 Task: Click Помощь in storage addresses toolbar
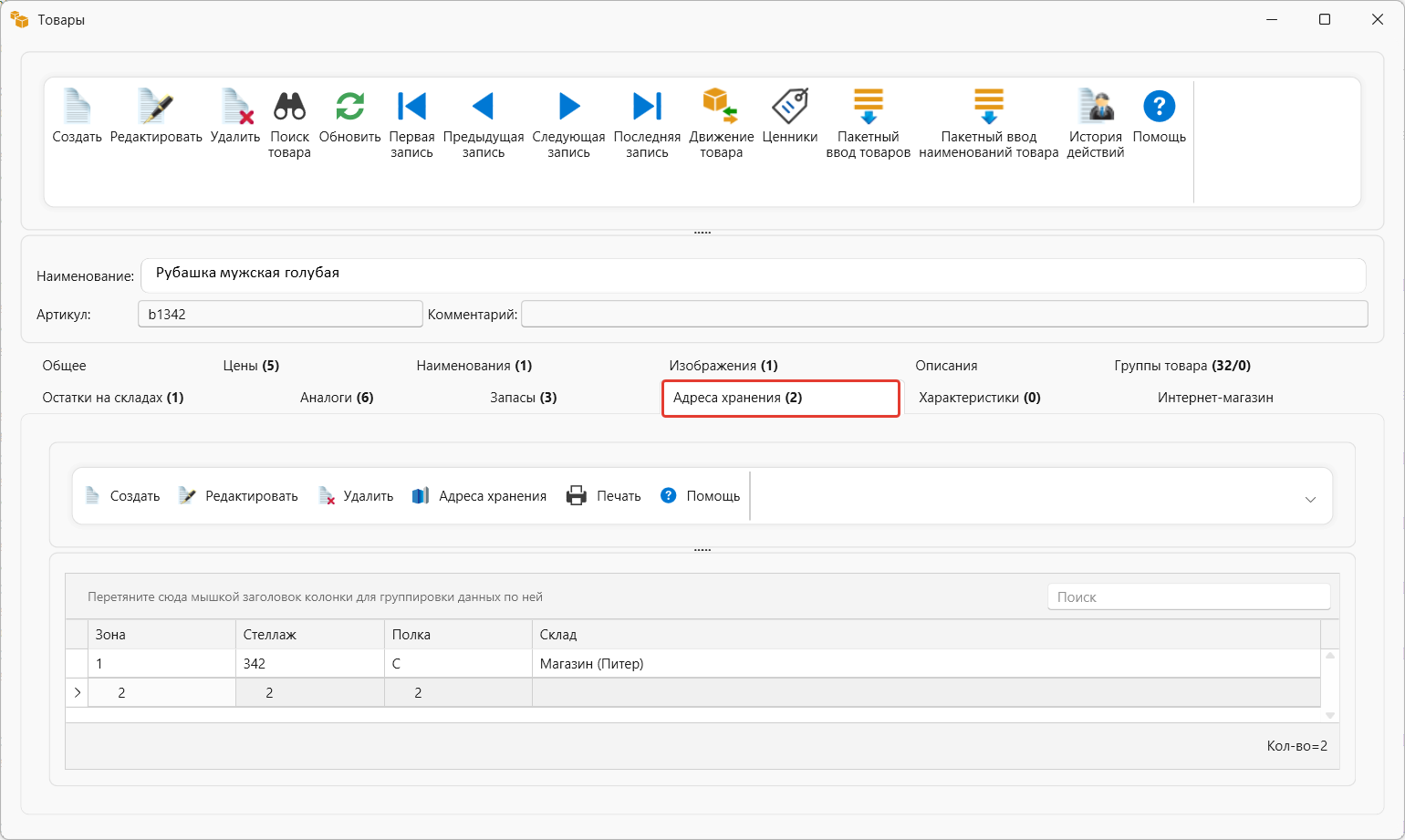(x=700, y=496)
